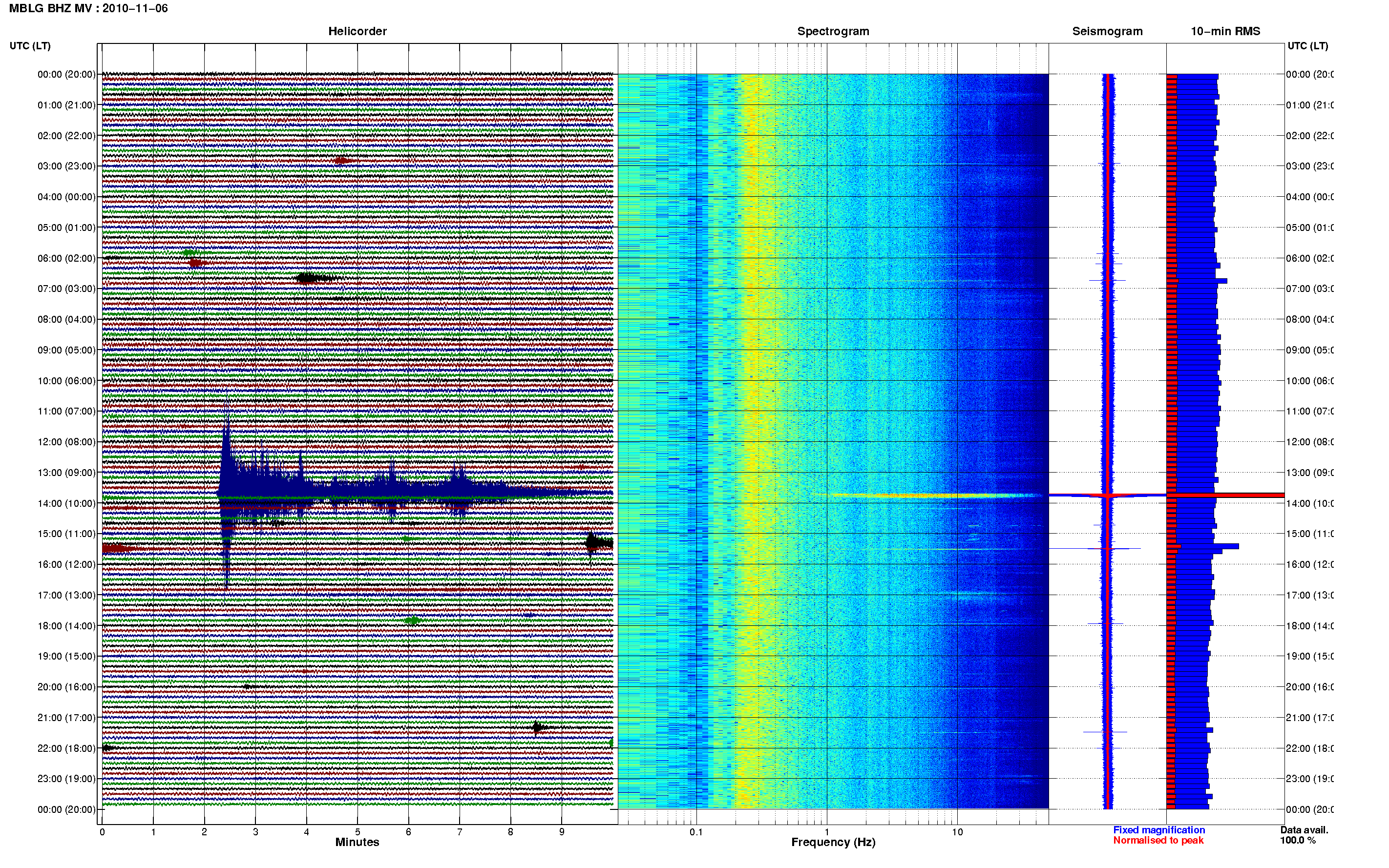
Task: Click the green event blip near 18:00 trace
Action: coord(412,620)
